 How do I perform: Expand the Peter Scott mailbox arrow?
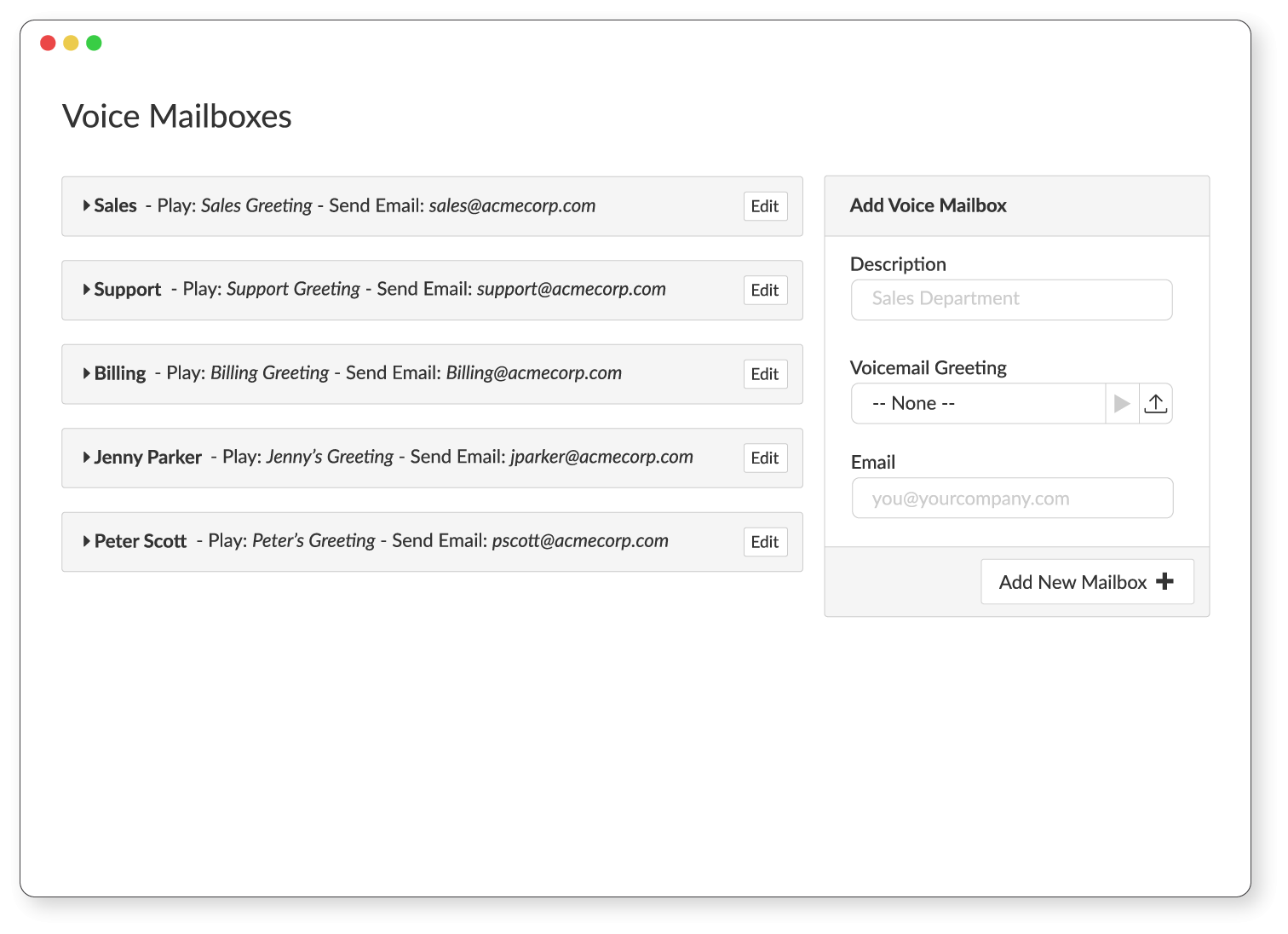87,541
